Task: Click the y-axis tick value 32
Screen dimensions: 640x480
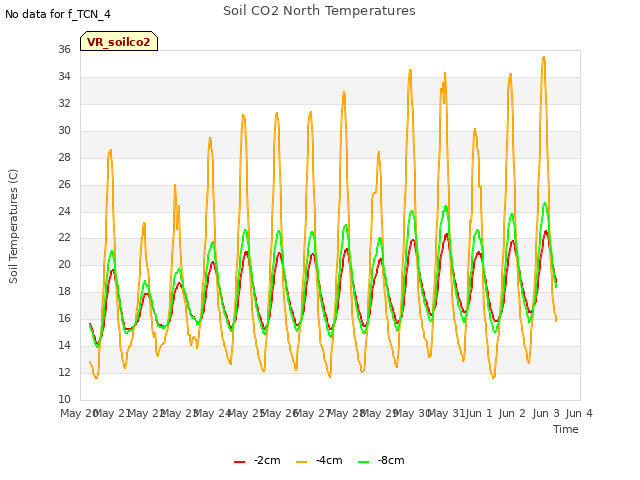Action: (64, 103)
